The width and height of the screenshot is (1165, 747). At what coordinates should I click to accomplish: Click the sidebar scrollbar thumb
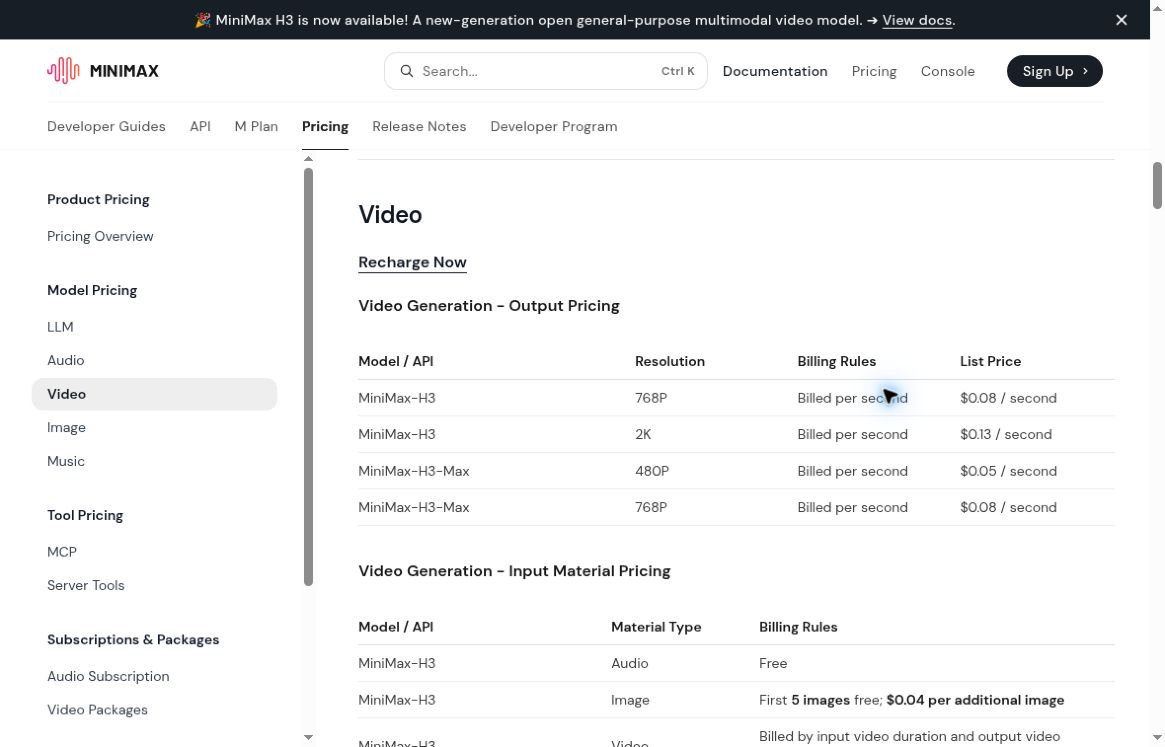click(x=308, y=377)
